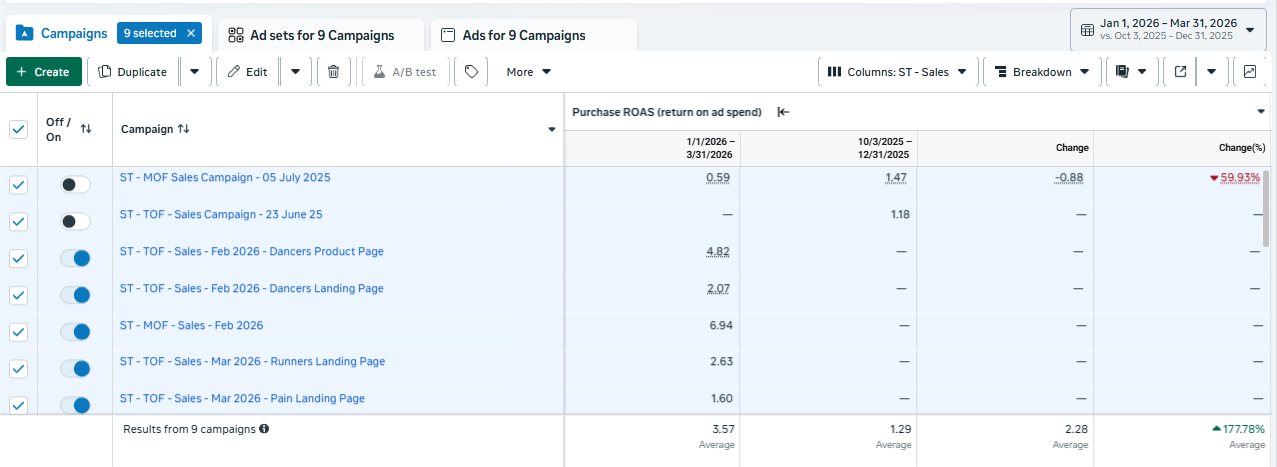Delete selected campaigns with trash icon
This screenshot has width=1277, height=467.
(333, 72)
